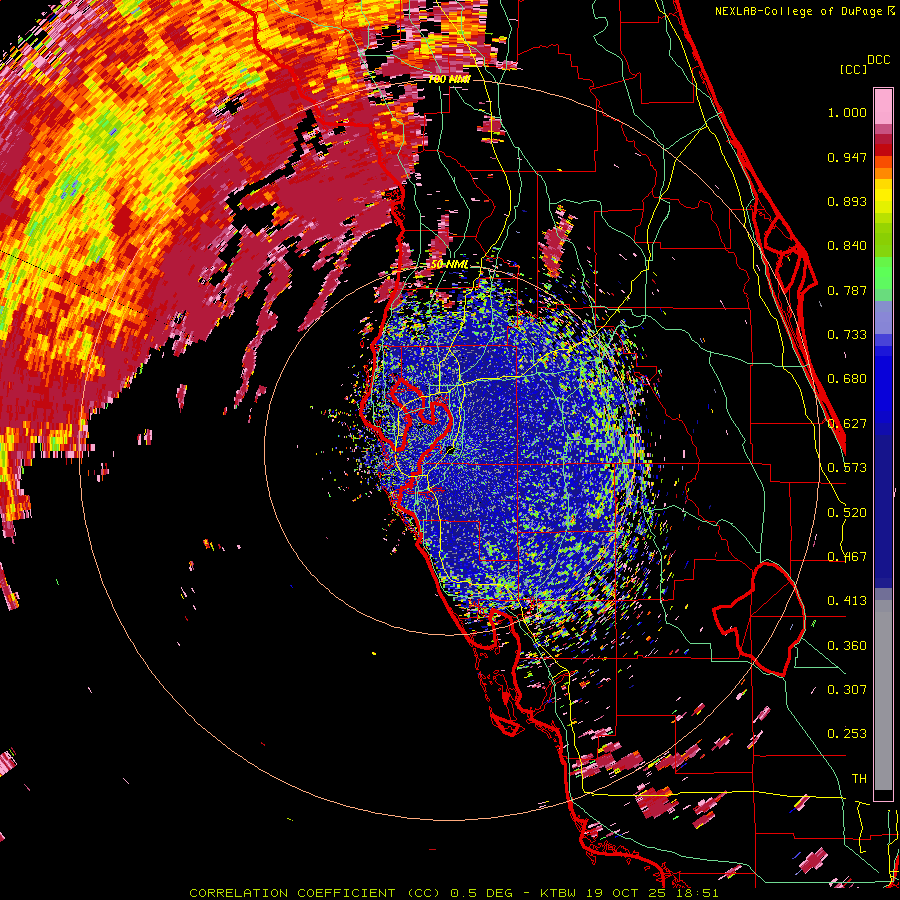Click the 0.840 scale label
Viewport: 900px width, 900px height.
pos(847,246)
